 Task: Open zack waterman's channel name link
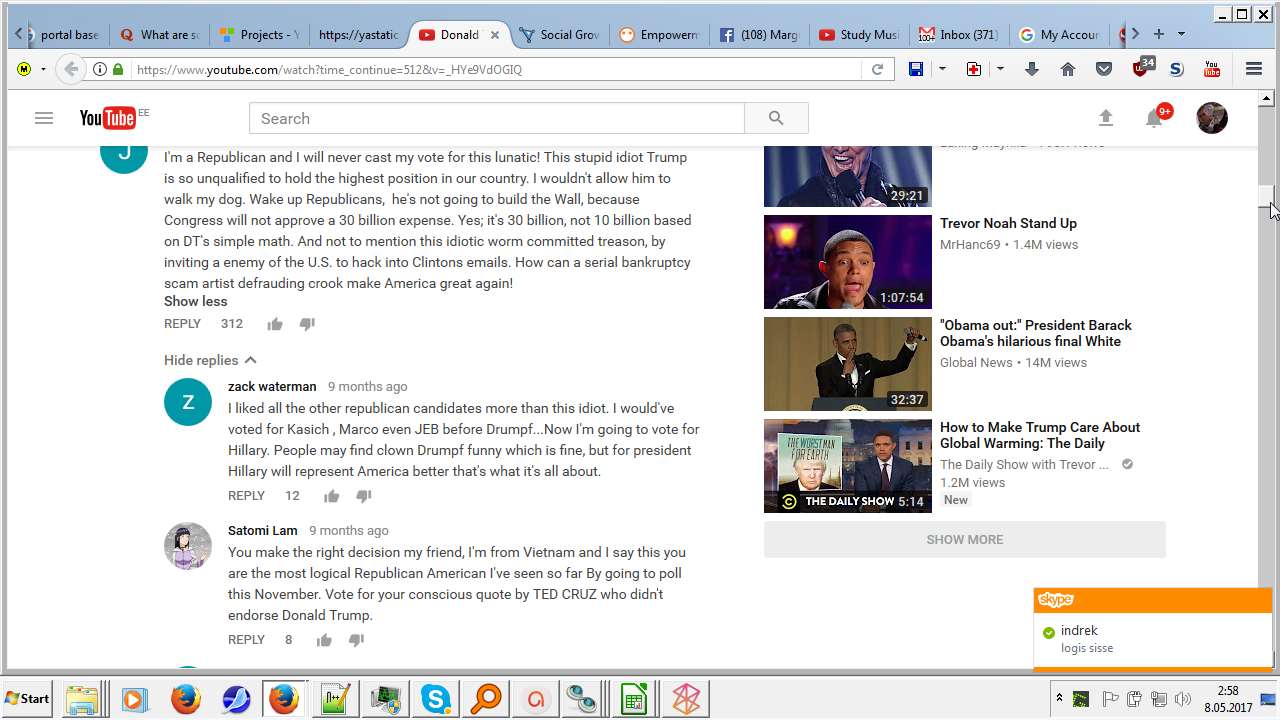pyautogui.click(x=272, y=386)
